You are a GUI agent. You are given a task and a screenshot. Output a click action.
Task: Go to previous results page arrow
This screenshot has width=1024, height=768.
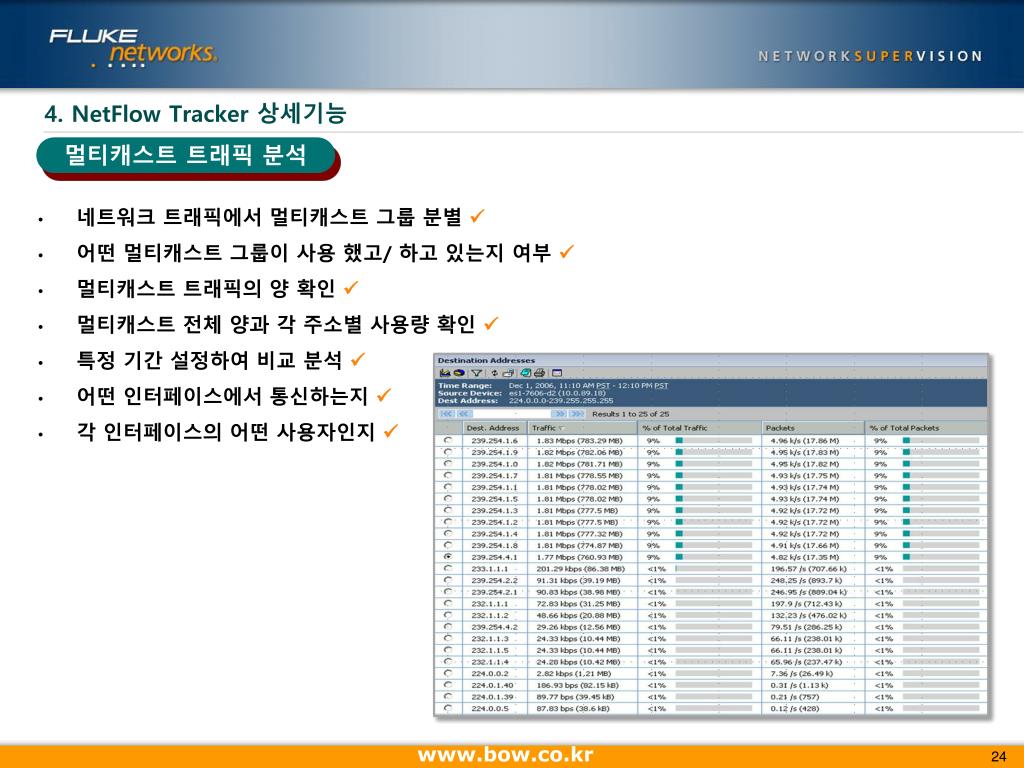464,414
